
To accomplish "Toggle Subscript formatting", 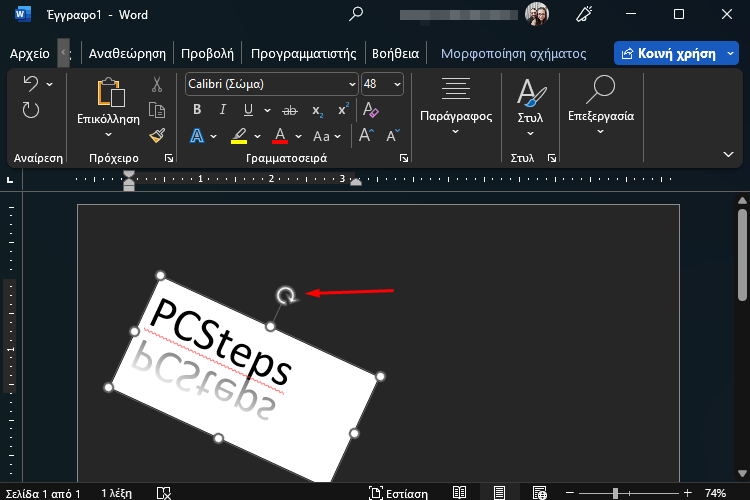I will point(318,111).
